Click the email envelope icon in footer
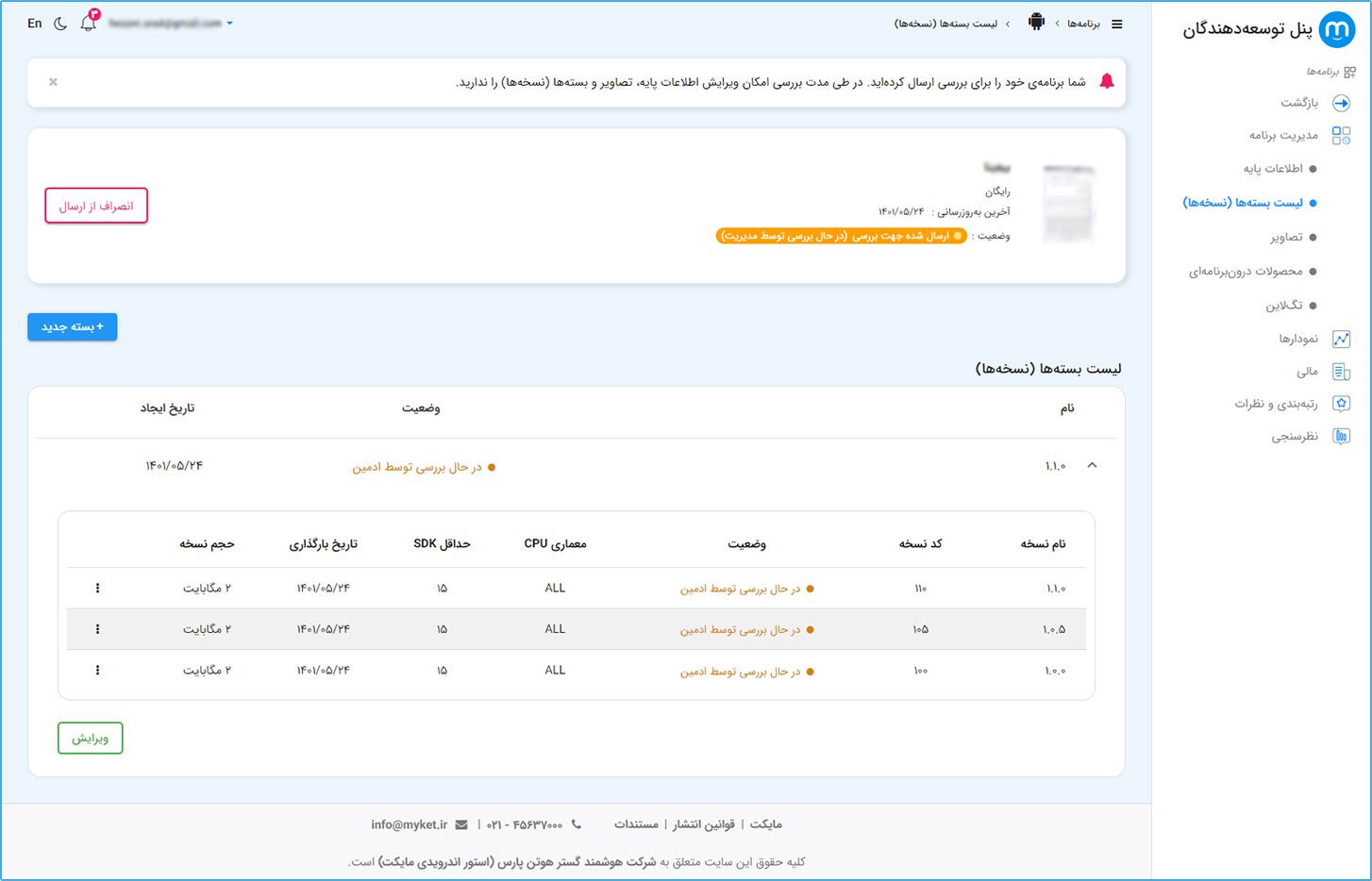The width and height of the screenshot is (1372, 881). coord(461,824)
